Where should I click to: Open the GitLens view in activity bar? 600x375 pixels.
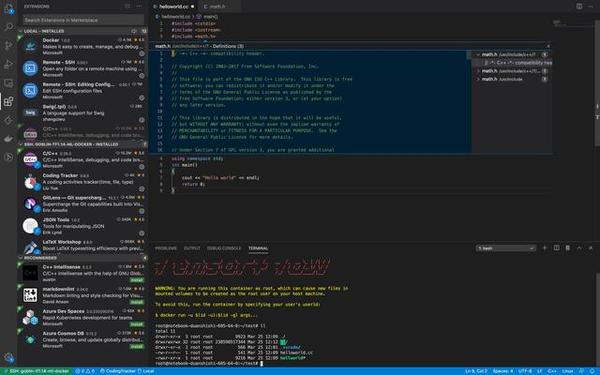point(8,120)
